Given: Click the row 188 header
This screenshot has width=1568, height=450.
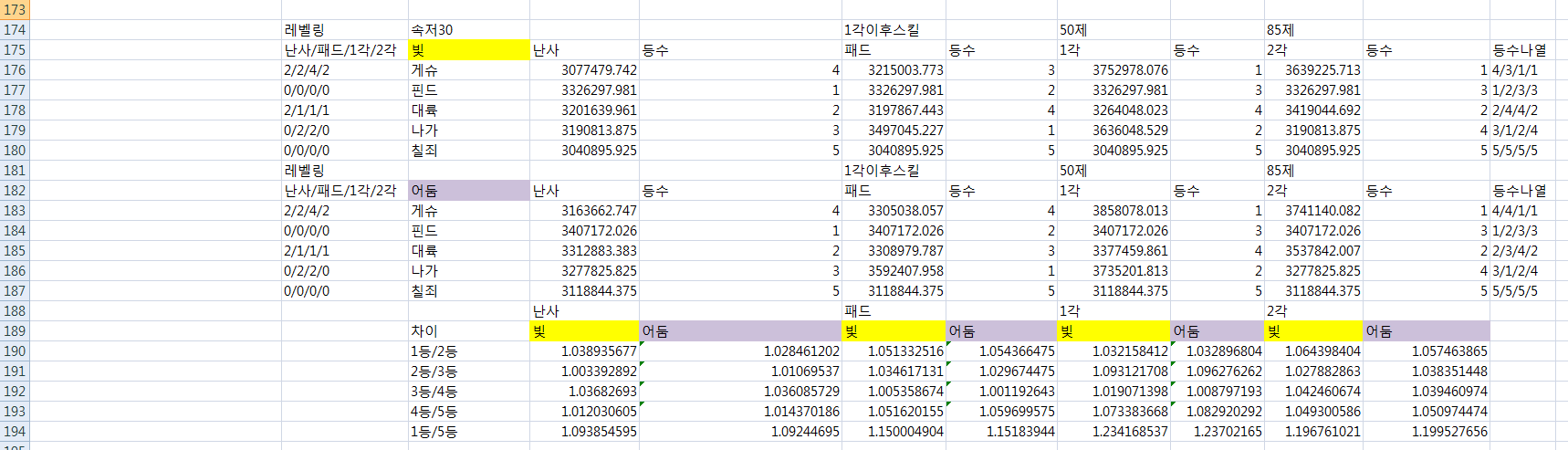Looking at the screenshot, I should [15, 311].
